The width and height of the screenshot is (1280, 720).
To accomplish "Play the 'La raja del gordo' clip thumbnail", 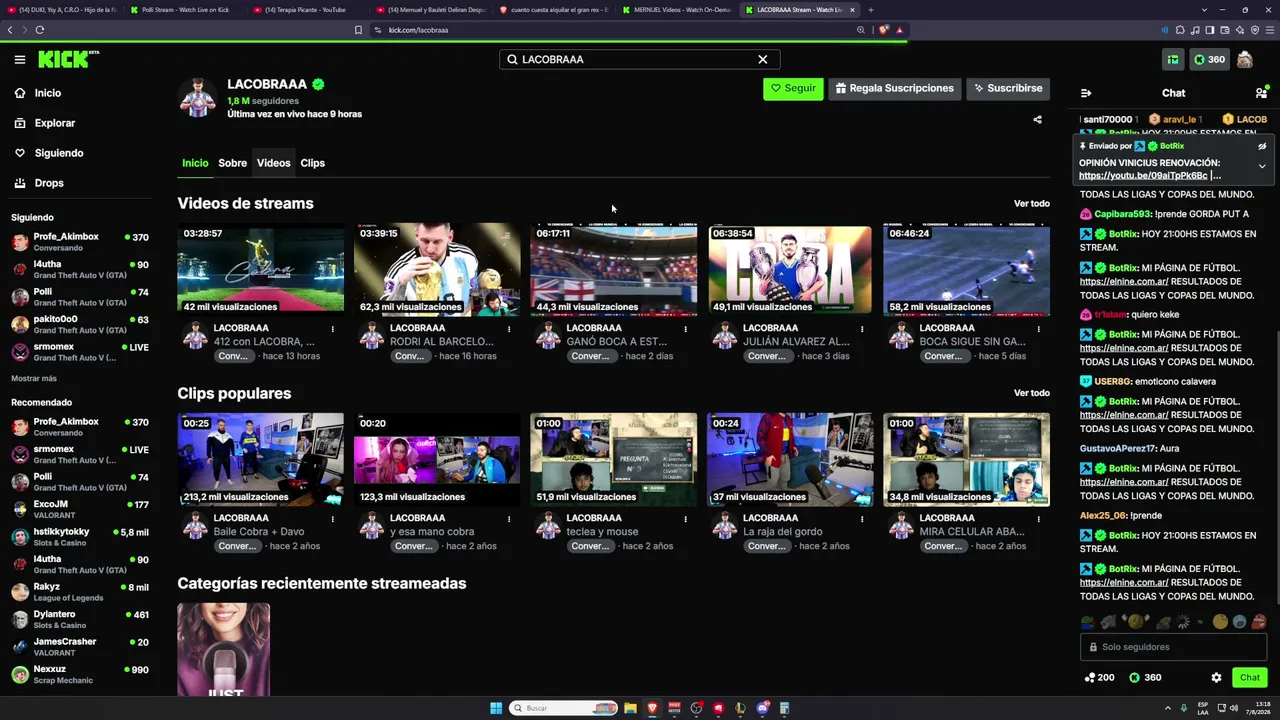I will click(x=790, y=459).
